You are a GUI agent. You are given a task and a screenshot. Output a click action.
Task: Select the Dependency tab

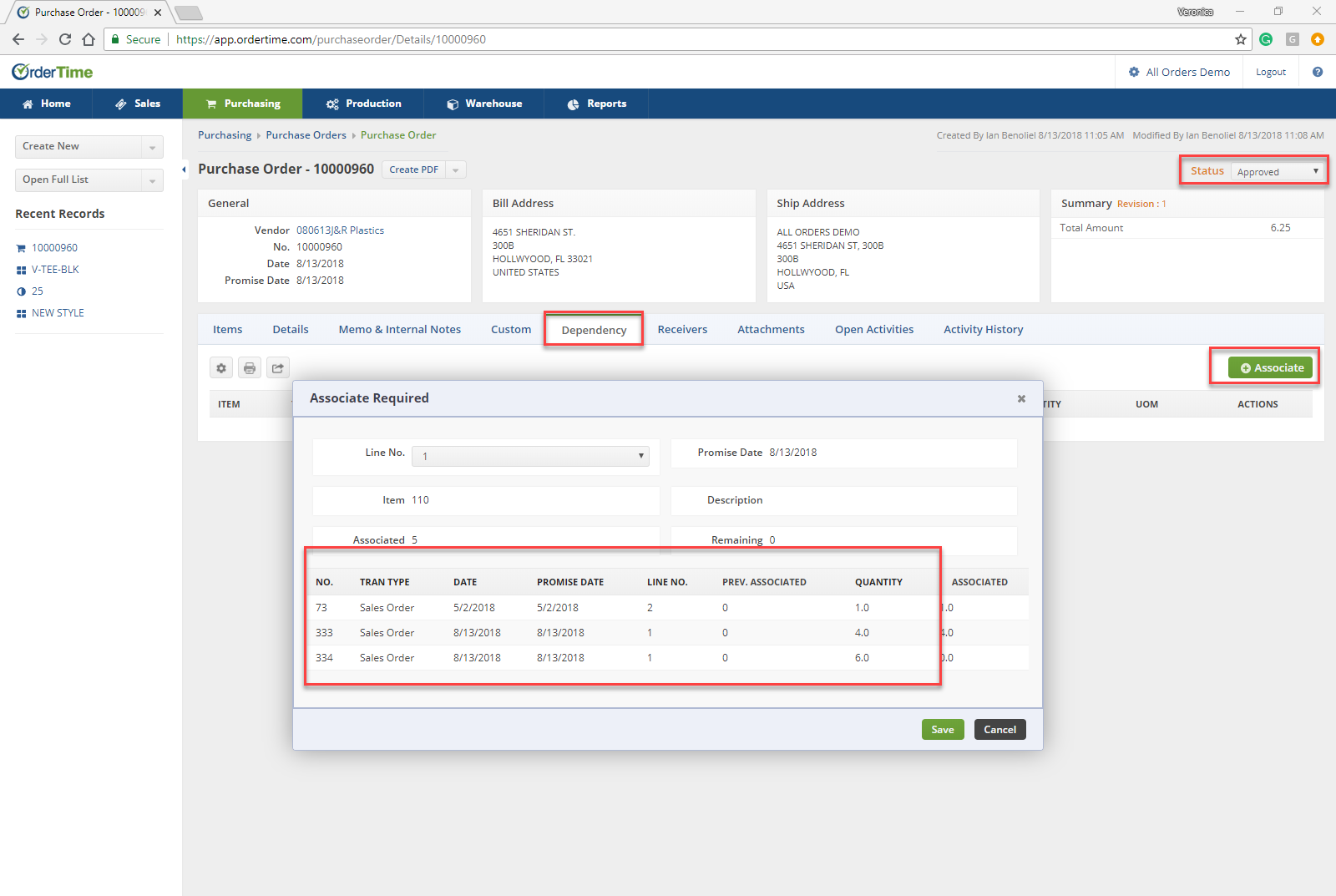pyautogui.click(x=594, y=330)
